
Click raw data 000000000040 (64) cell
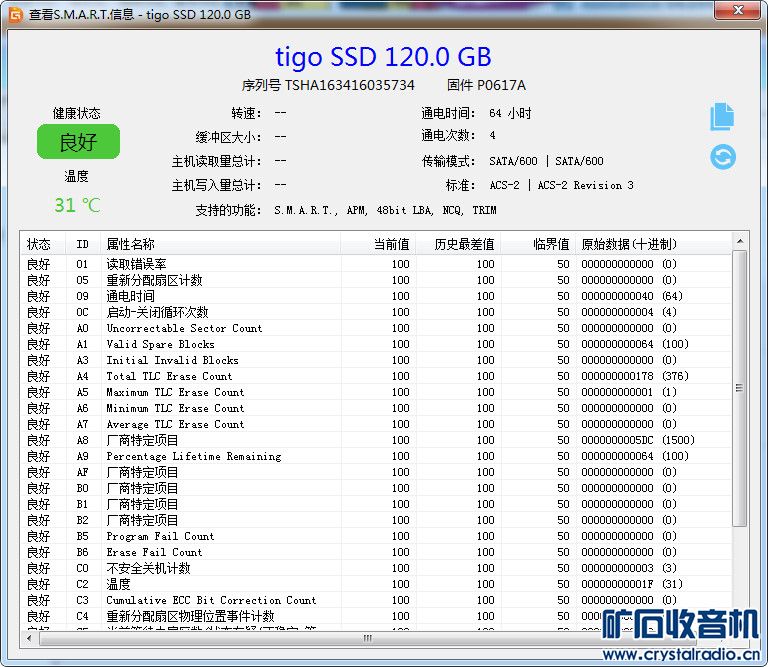(x=632, y=296)
